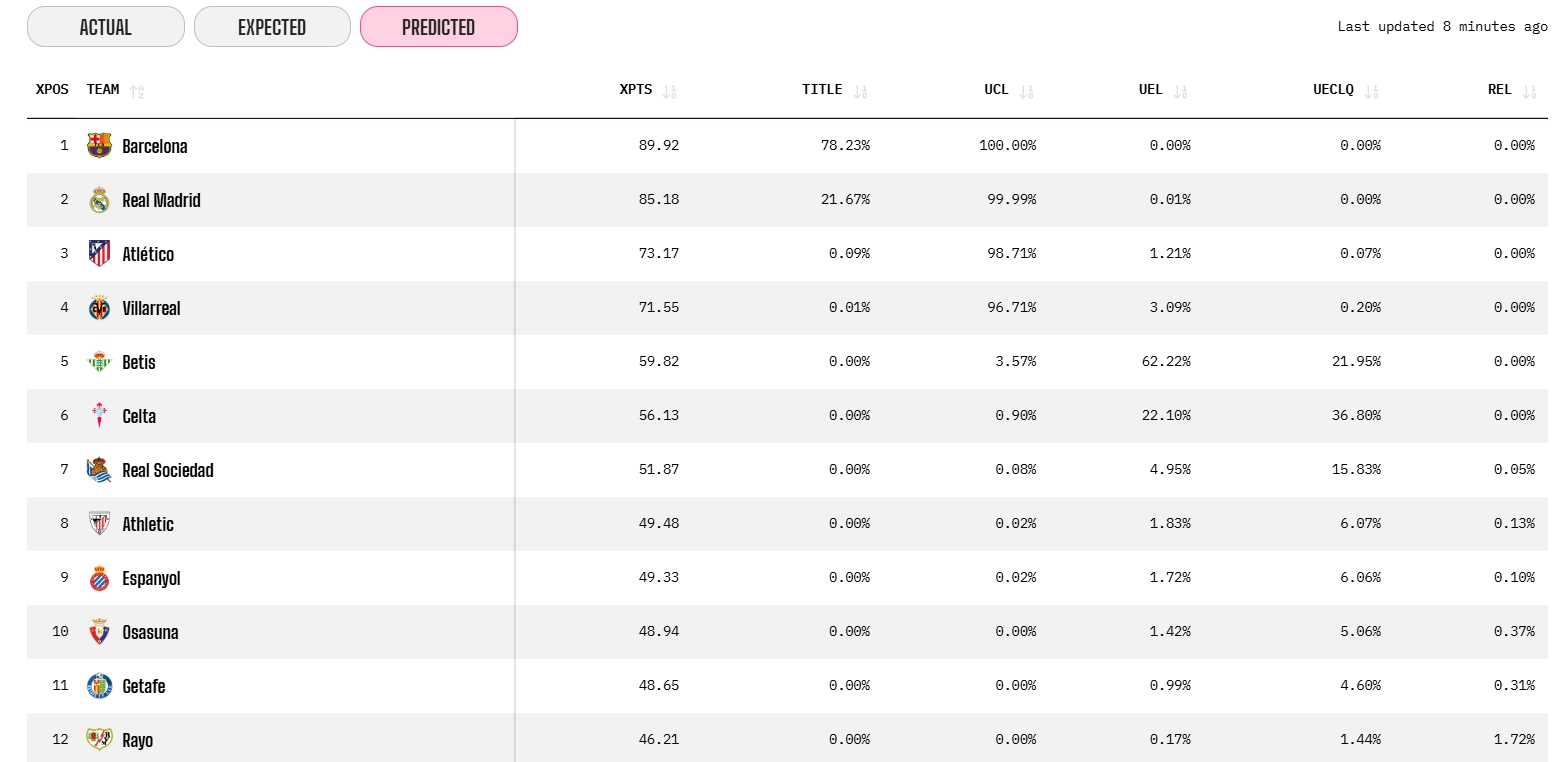Click the Getafe blue crest icon
This screenshot has width=1566, height=762.
[99, 686]
